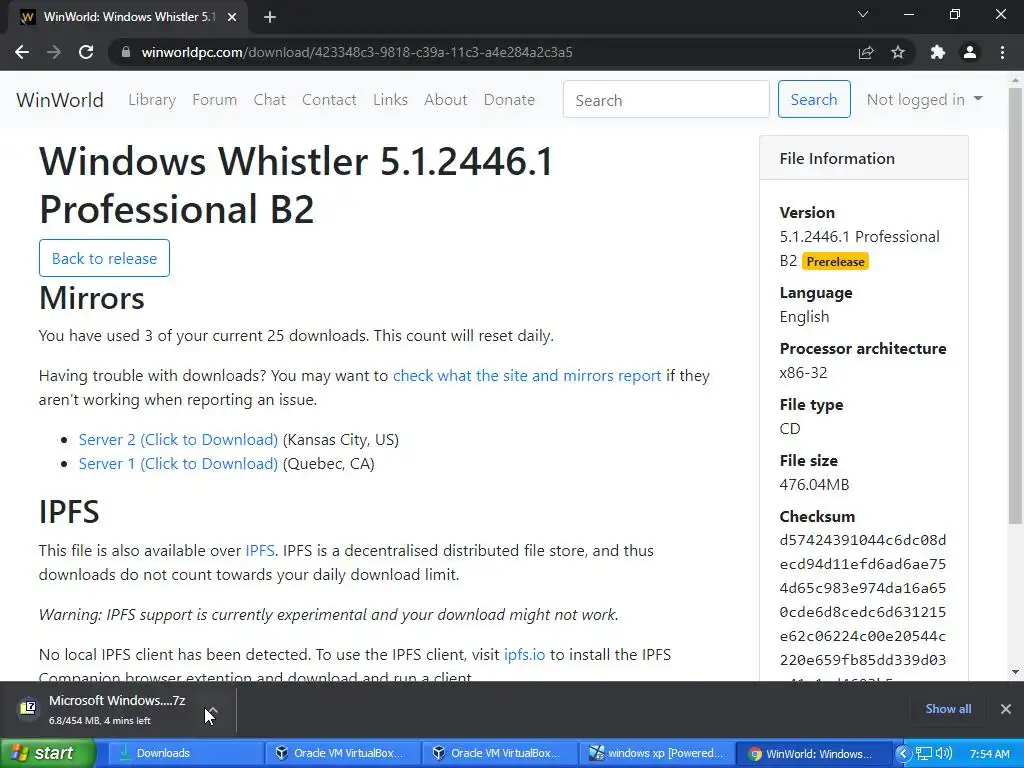
Task: Show all downloads
Action: (x=948, y=709)
